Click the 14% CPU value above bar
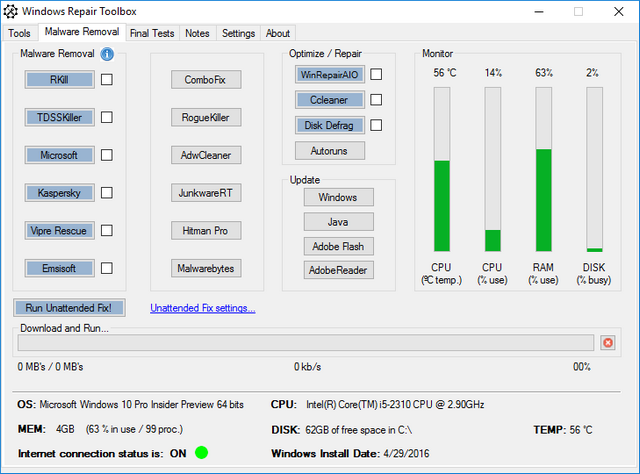Image resolution: width=640 pixels, height=474 pixels. point(493,73)
